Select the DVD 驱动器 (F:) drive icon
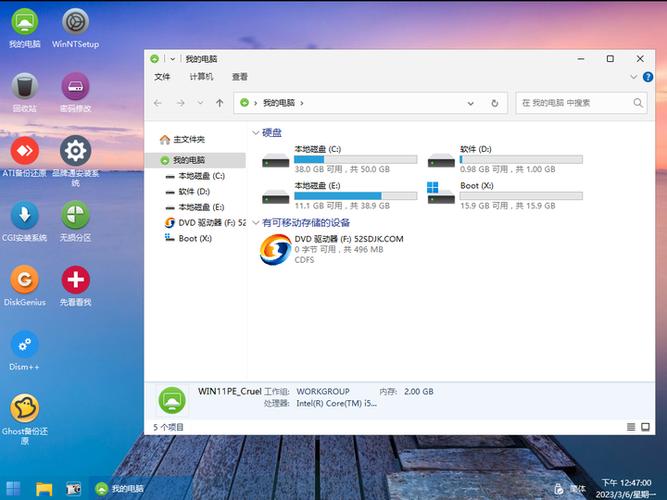 275,249
